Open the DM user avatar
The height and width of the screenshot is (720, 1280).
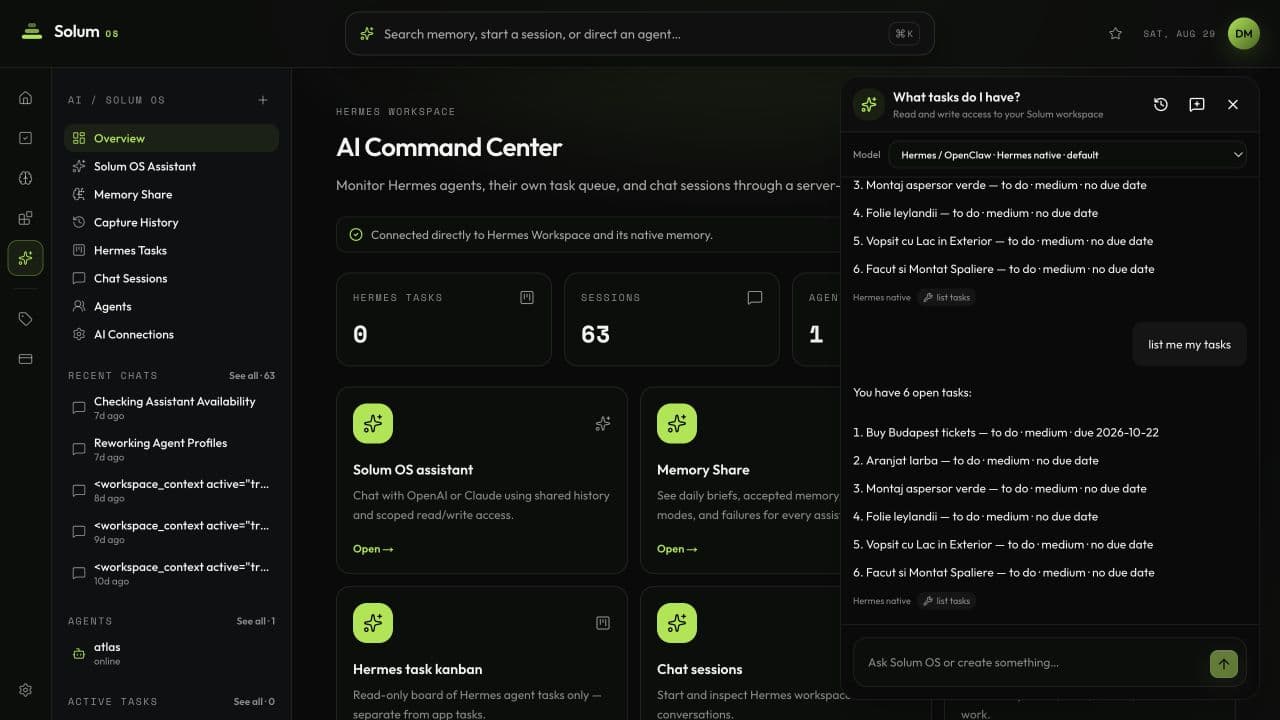(x=1244, y=34)
